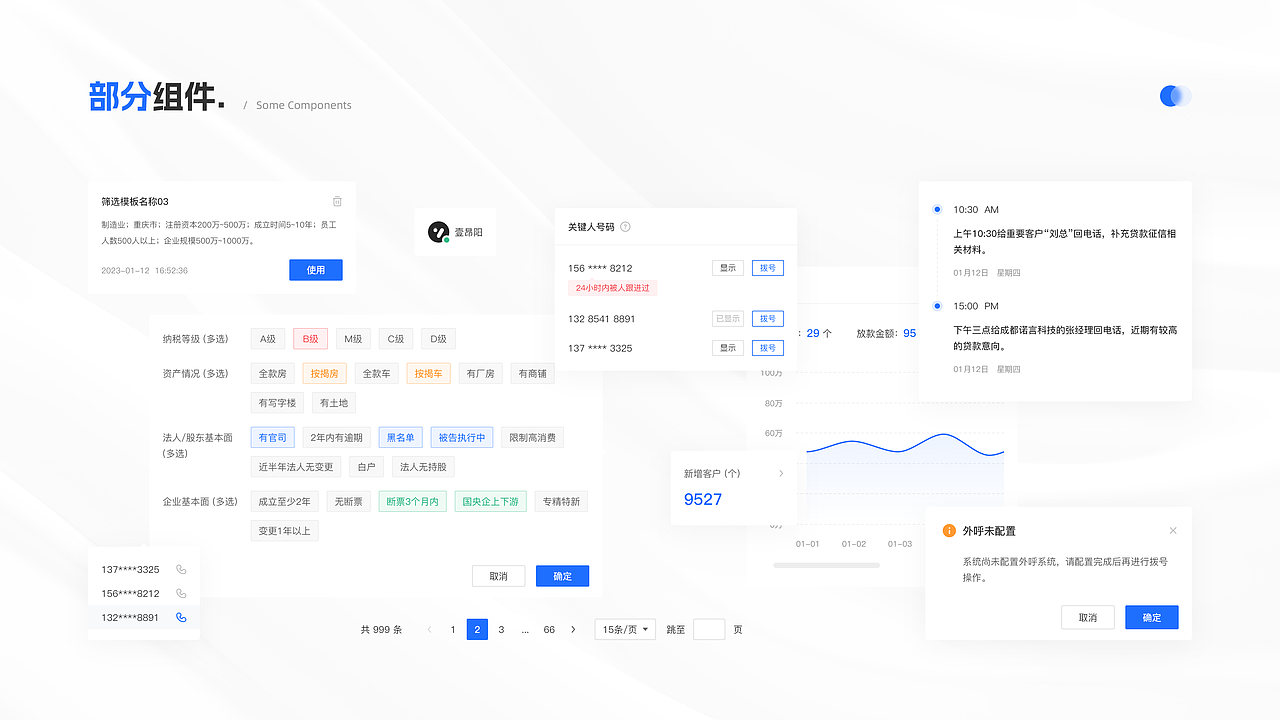The width and height of the screenshot is (1280, 720).
Task: Click 取消 in the filter panel
Action: pos(499,576)
